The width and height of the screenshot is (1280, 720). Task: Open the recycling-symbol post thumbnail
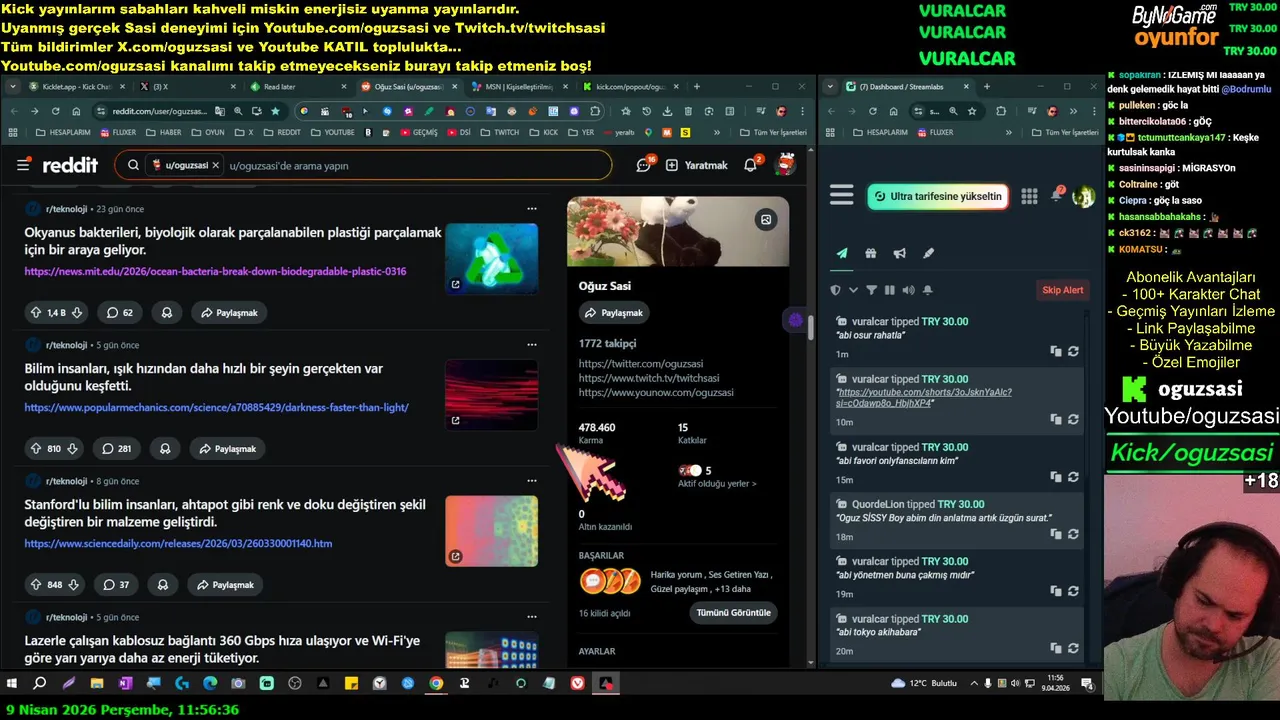[491, 259]
